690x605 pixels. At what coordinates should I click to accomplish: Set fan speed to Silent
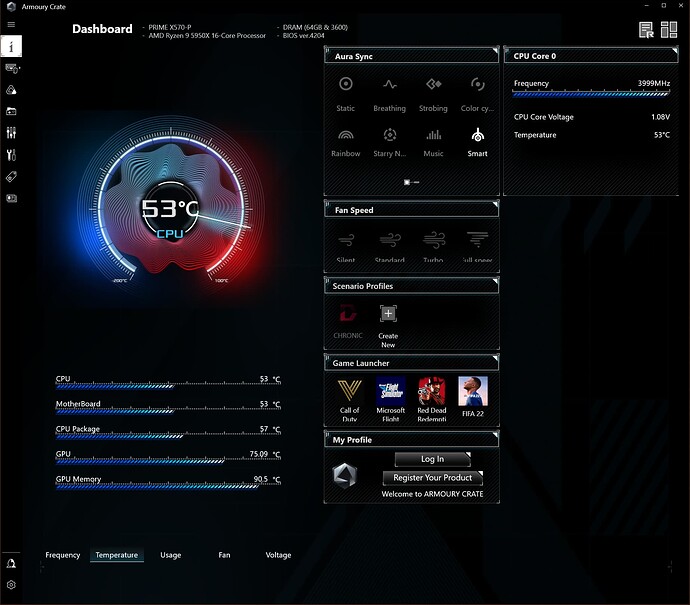(346, 247)
